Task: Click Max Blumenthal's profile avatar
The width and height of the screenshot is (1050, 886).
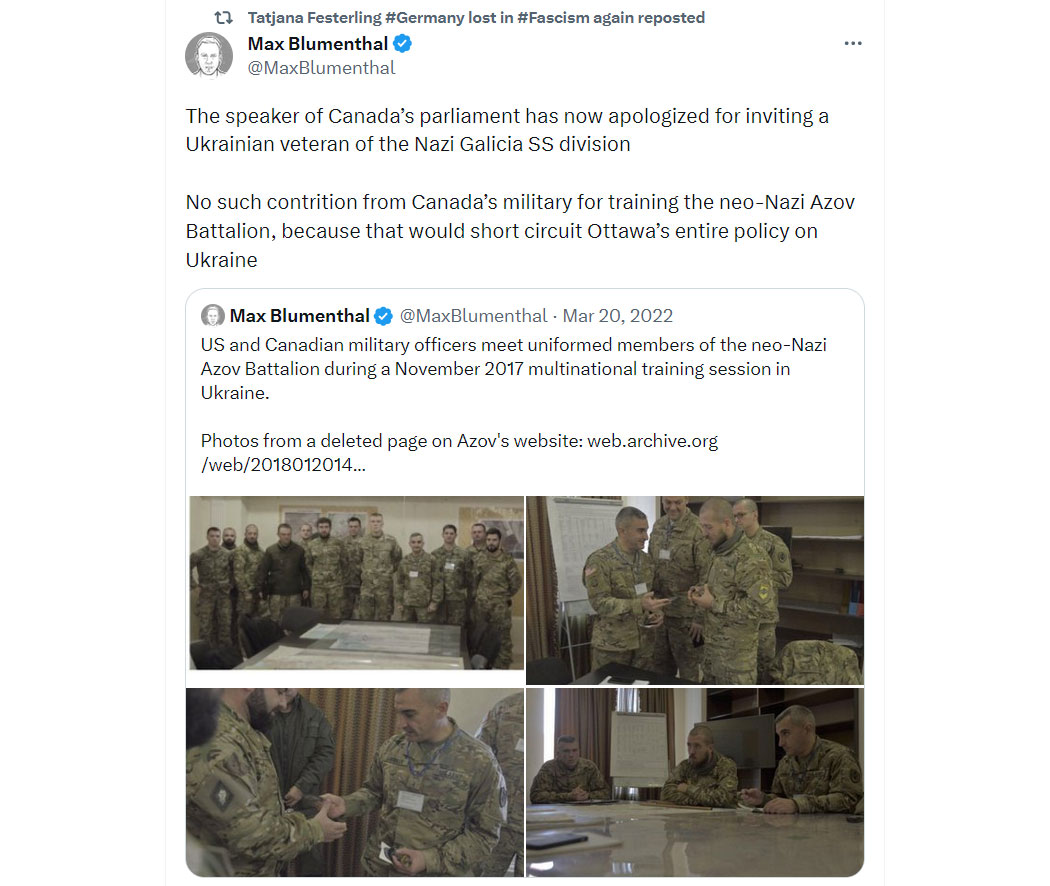Action: [x=209, y=56]
